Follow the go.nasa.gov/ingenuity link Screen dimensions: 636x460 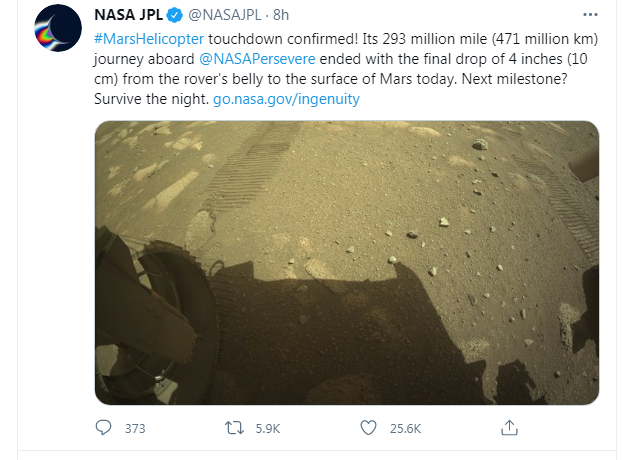(286, 99)
